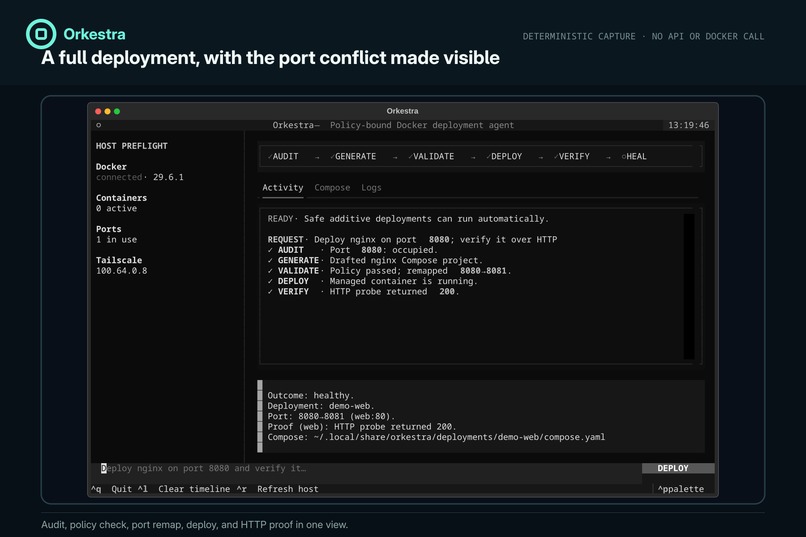Click the 'Proof (web)' summary line
The image size is (806, 537).
[x=362, y=427]
